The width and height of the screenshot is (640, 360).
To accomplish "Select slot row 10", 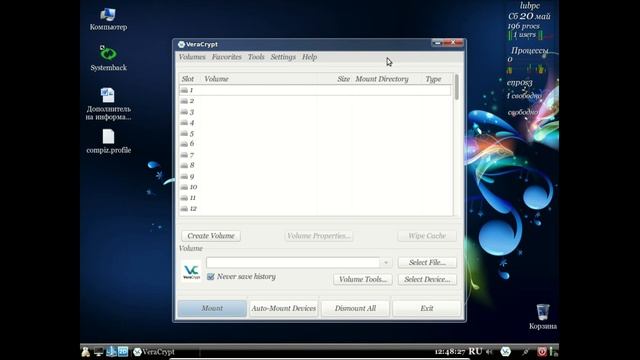I will pos(316,187).
